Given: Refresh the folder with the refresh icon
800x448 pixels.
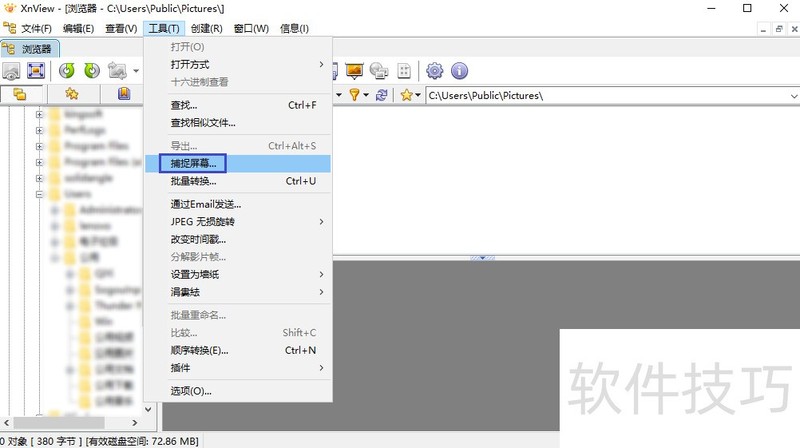Looking at the screenshot, I should [x=381, y=94].
